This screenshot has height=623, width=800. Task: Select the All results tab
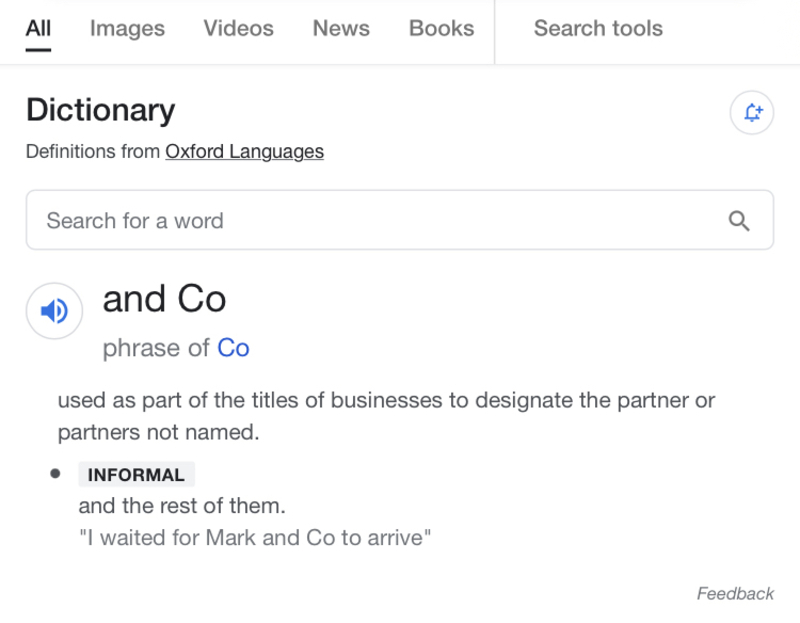coord(38,29)
